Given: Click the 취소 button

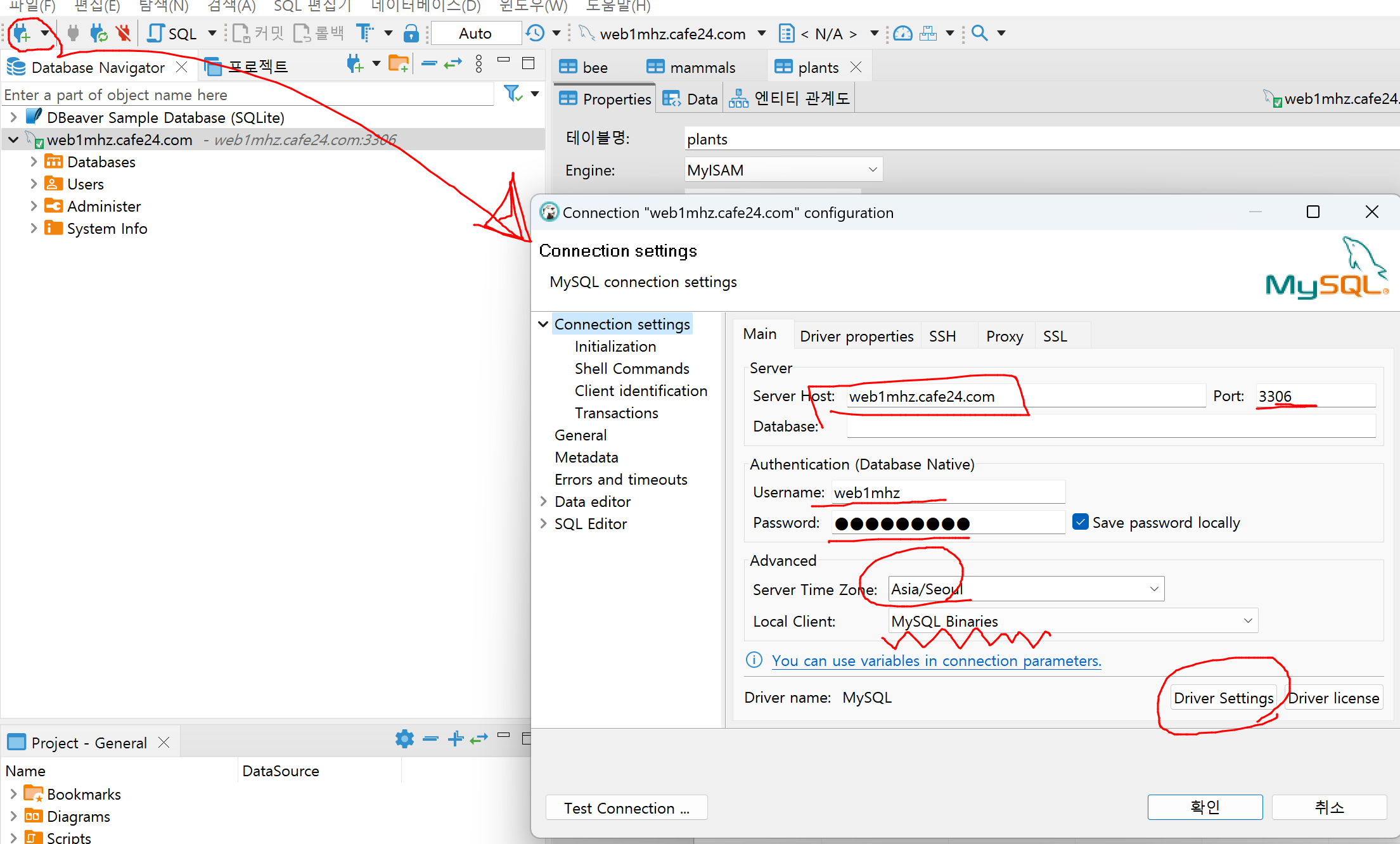Looking at the screenshot, I should (x=1329, y=807).
